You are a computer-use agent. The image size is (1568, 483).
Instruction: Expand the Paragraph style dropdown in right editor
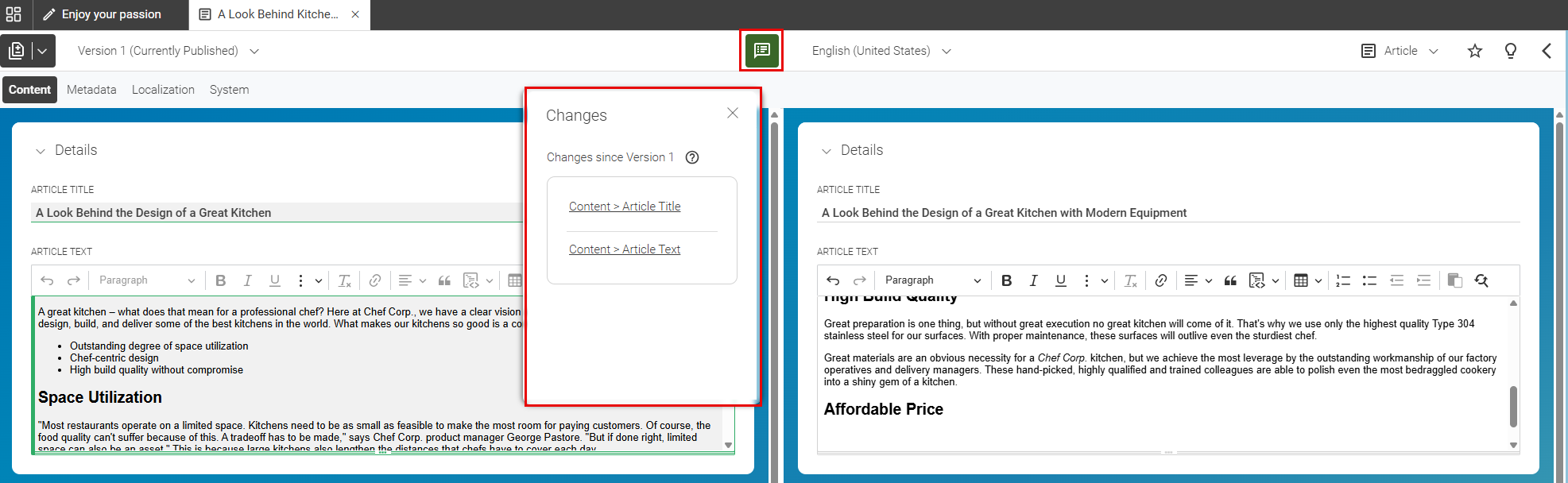932,280
